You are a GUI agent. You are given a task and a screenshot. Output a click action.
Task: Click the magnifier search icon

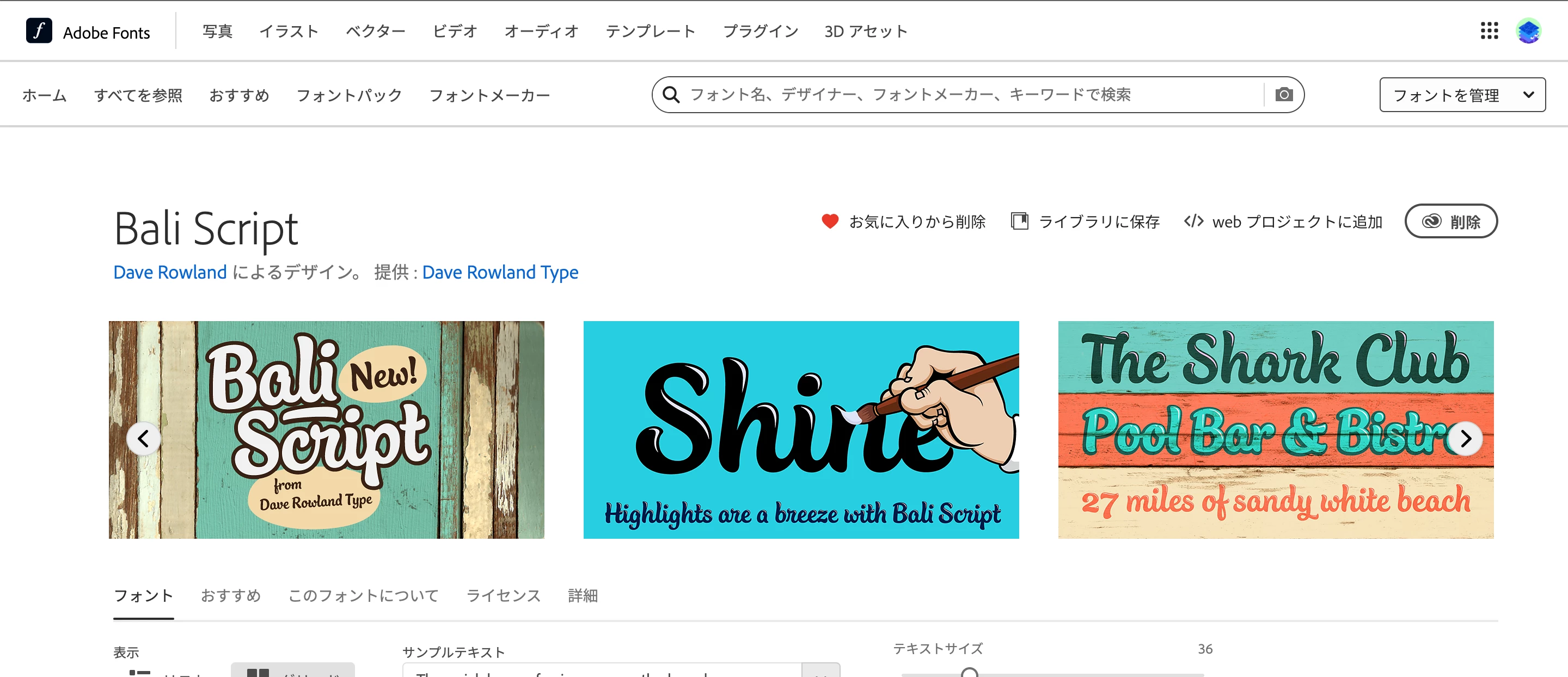tap(671, 95)
